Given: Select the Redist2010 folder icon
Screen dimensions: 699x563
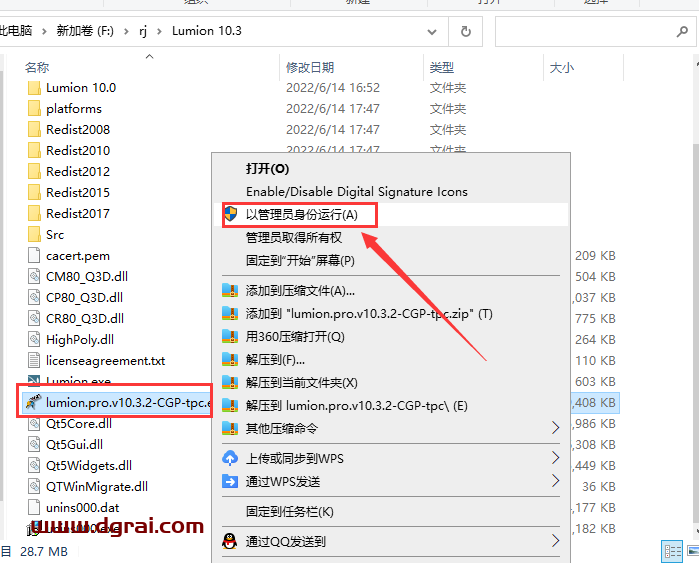Looking at the screenshot, I should pyautogui.click(x=34, y=151).
